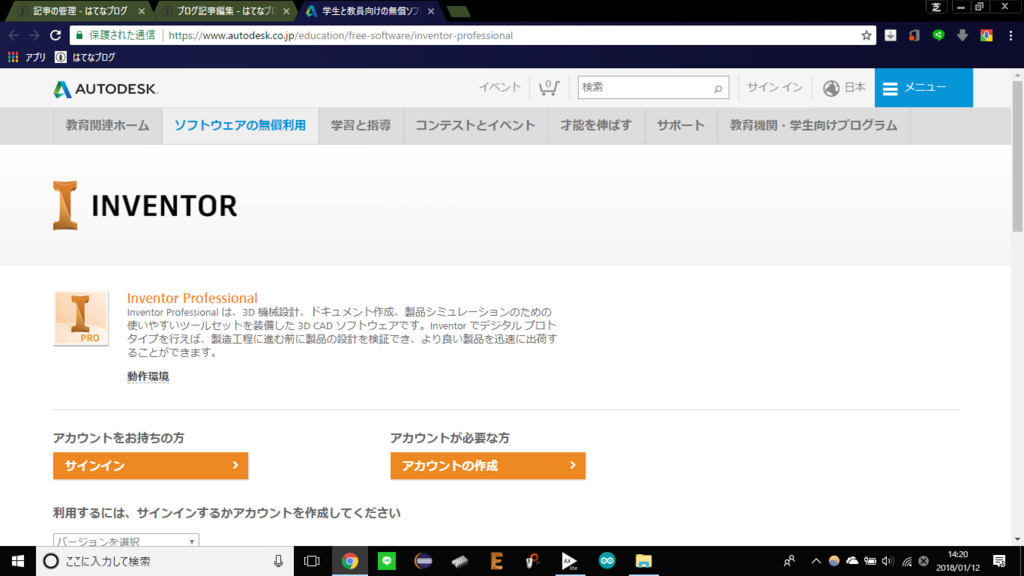Click the large Inventor I logo
The width and height of the screenshot is (1024, 576).
(65, 206)
